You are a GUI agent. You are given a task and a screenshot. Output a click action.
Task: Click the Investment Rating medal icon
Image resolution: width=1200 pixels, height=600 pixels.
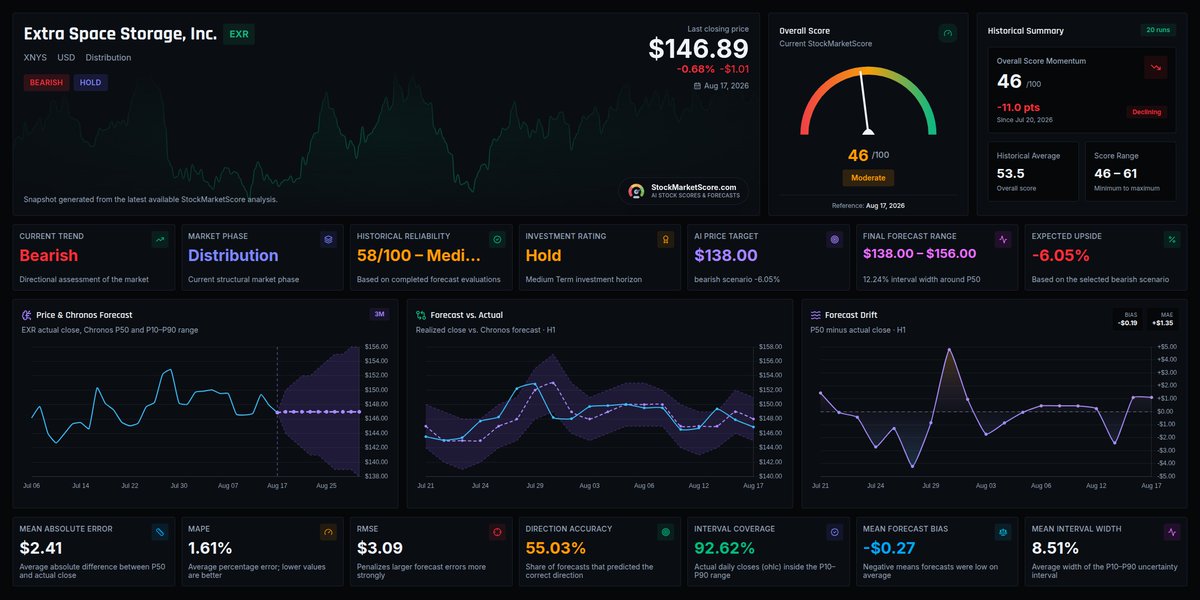tap(665, 240)
